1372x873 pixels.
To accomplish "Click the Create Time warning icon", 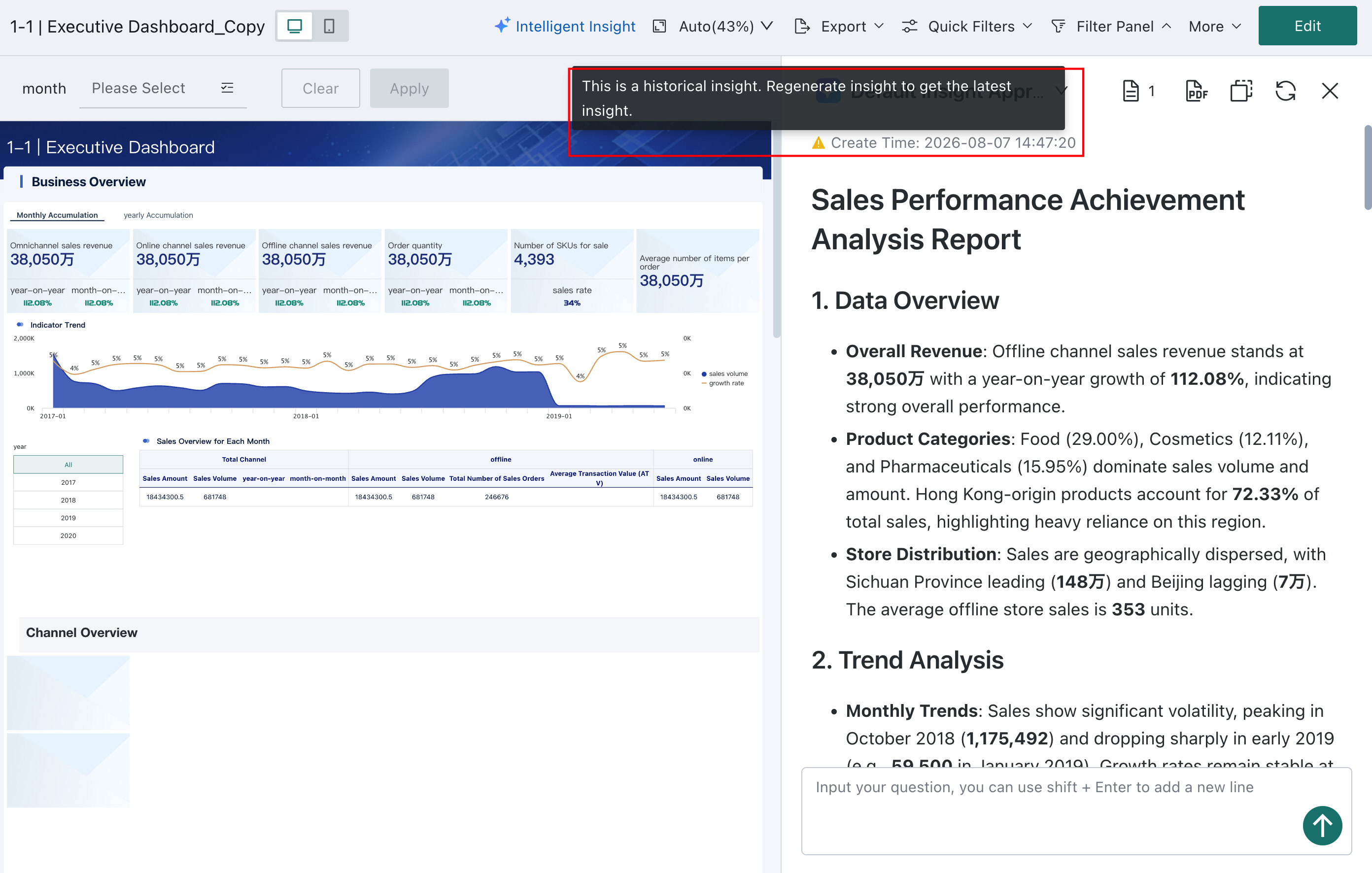I will (818, 143).
